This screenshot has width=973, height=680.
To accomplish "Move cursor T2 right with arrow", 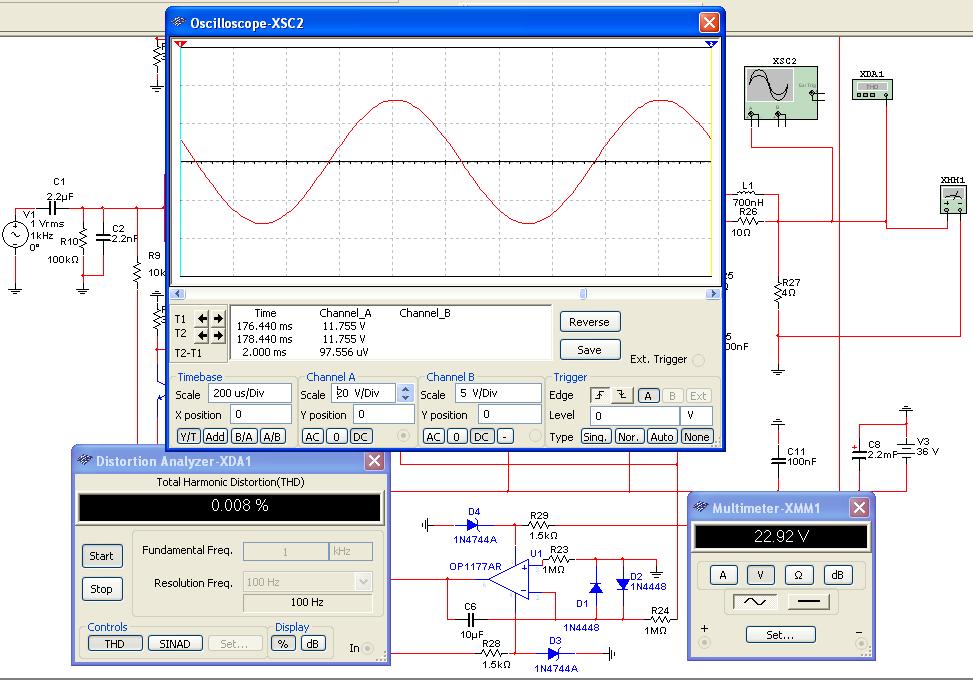I will (x=218, y=336).
